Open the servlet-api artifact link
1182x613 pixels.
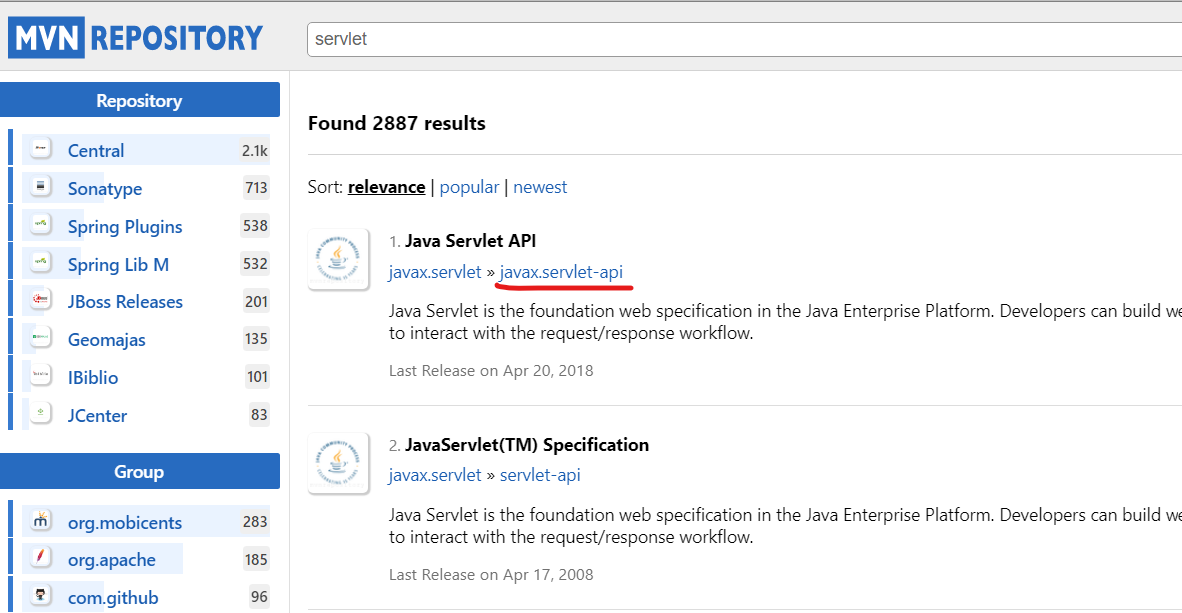(540, 475)
